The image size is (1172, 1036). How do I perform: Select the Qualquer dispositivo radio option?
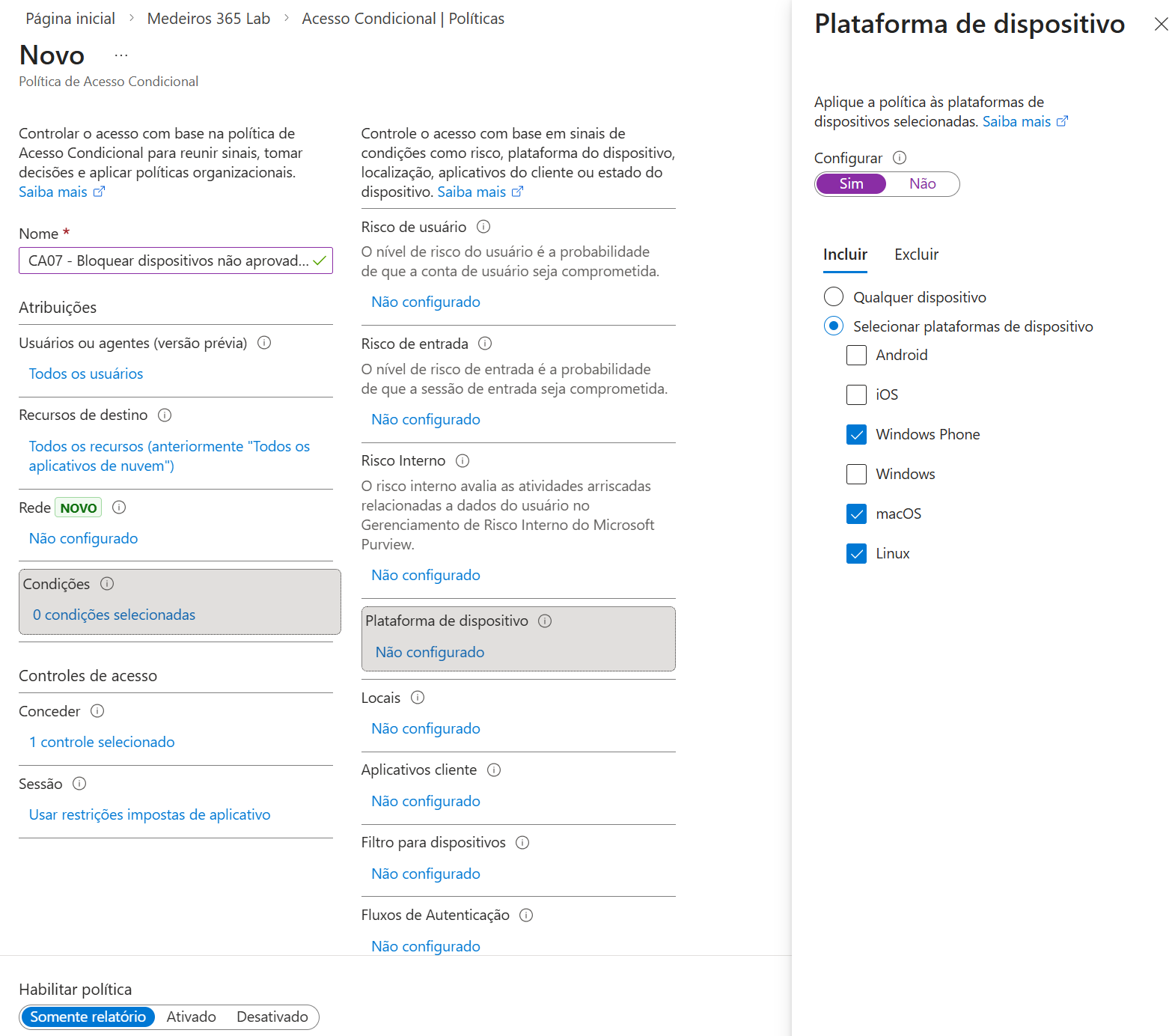834,297
